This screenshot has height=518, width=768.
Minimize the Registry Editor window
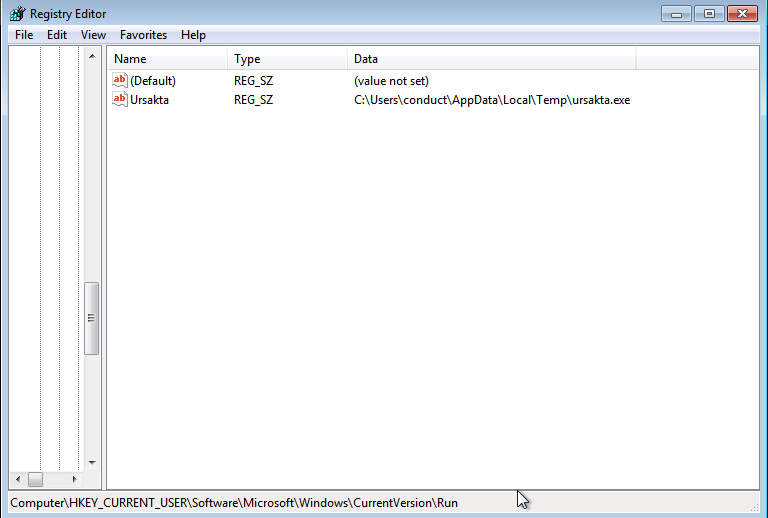(676, 14)
